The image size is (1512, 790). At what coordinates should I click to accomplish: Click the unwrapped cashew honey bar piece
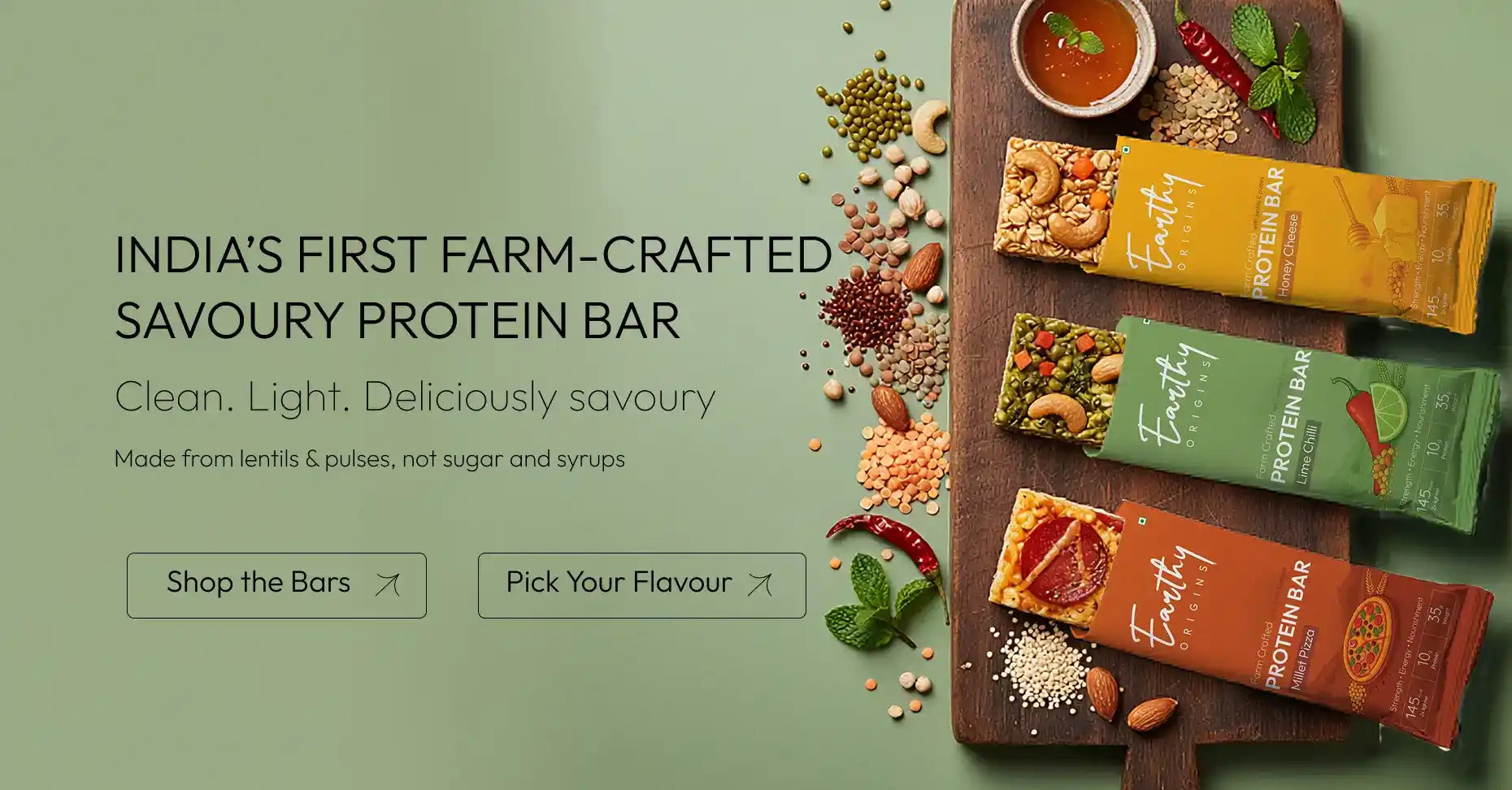(x=1057, y=203)
